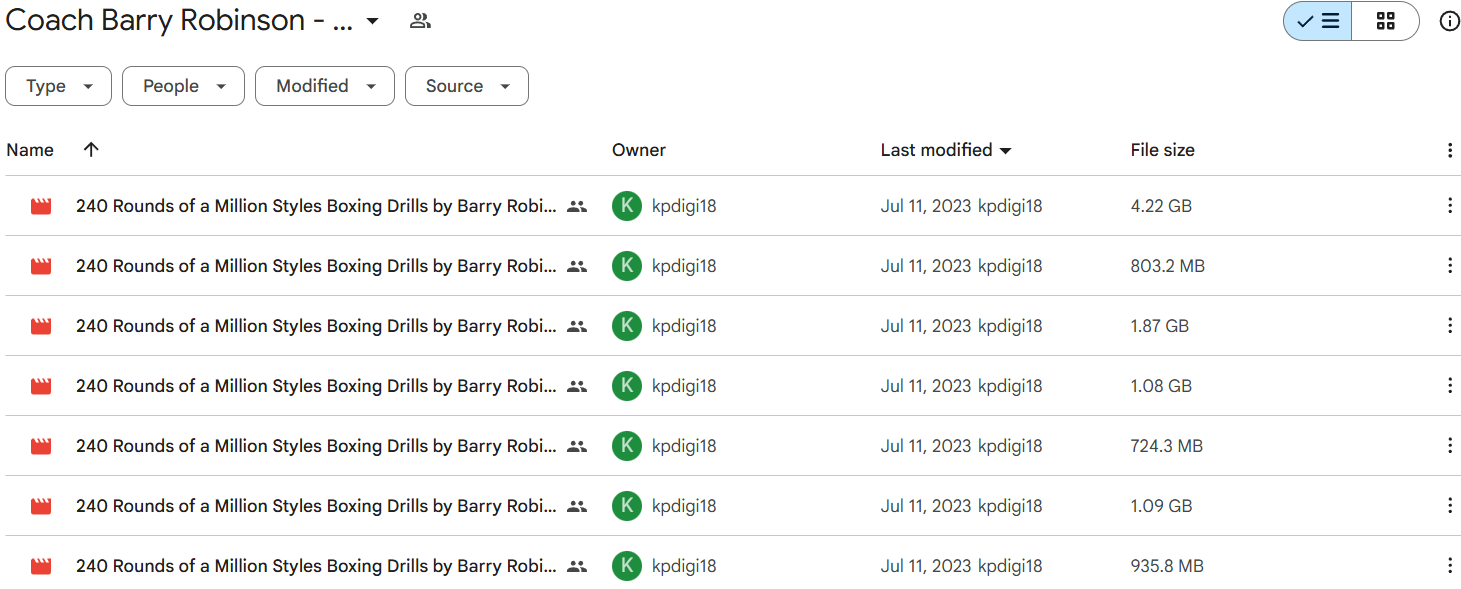The height and width of the screenshot is (589, 1461).
Task: Expand the People filter dropdown
Action: 183,86
